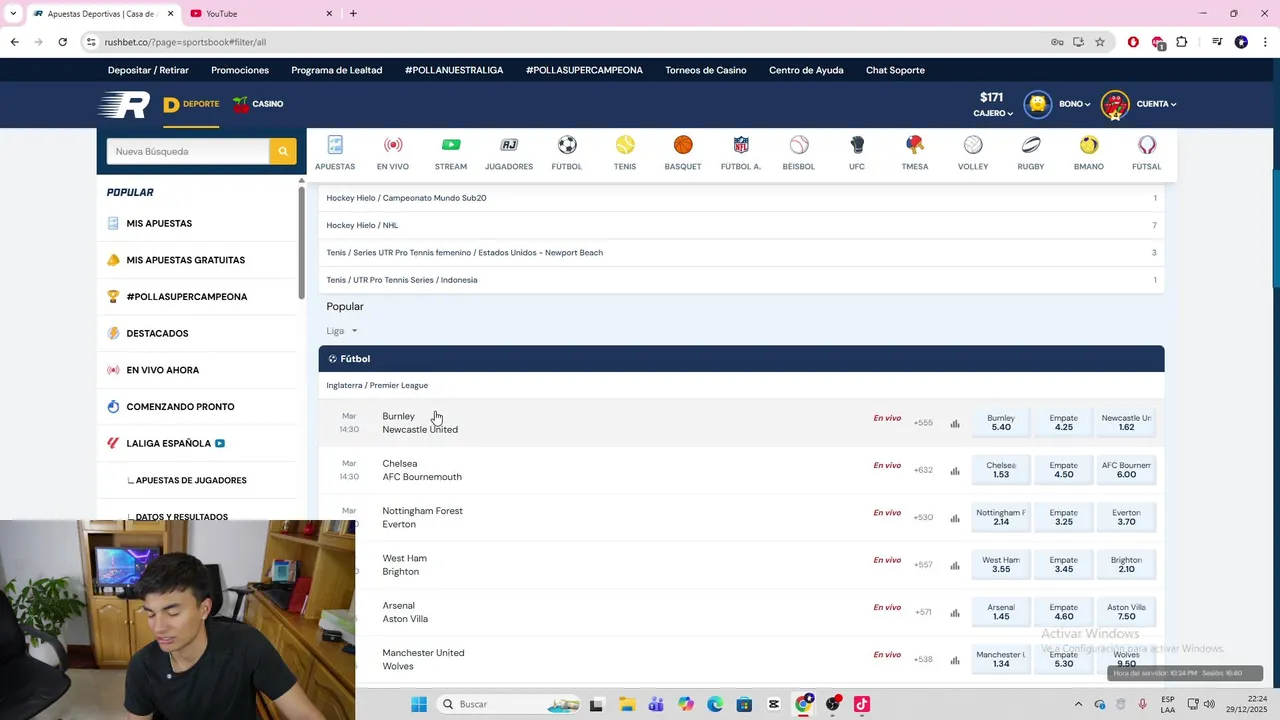
Task: Open the Chrome three-dot menu
Action: click(x=1264, y=42)
